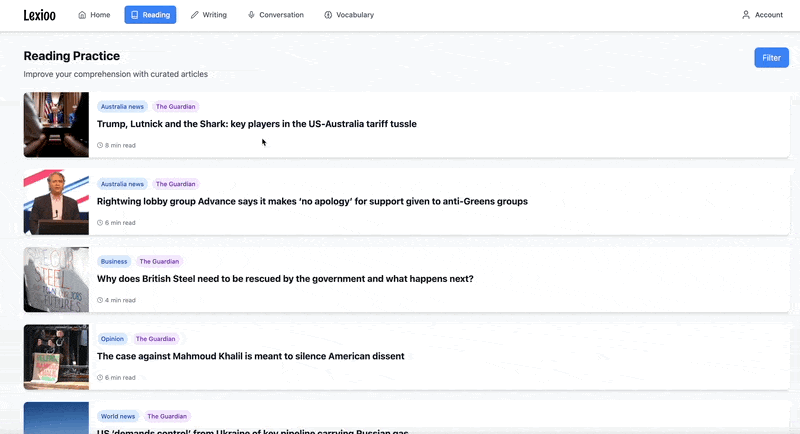Click the Reading book icon

tap(135, 15)
